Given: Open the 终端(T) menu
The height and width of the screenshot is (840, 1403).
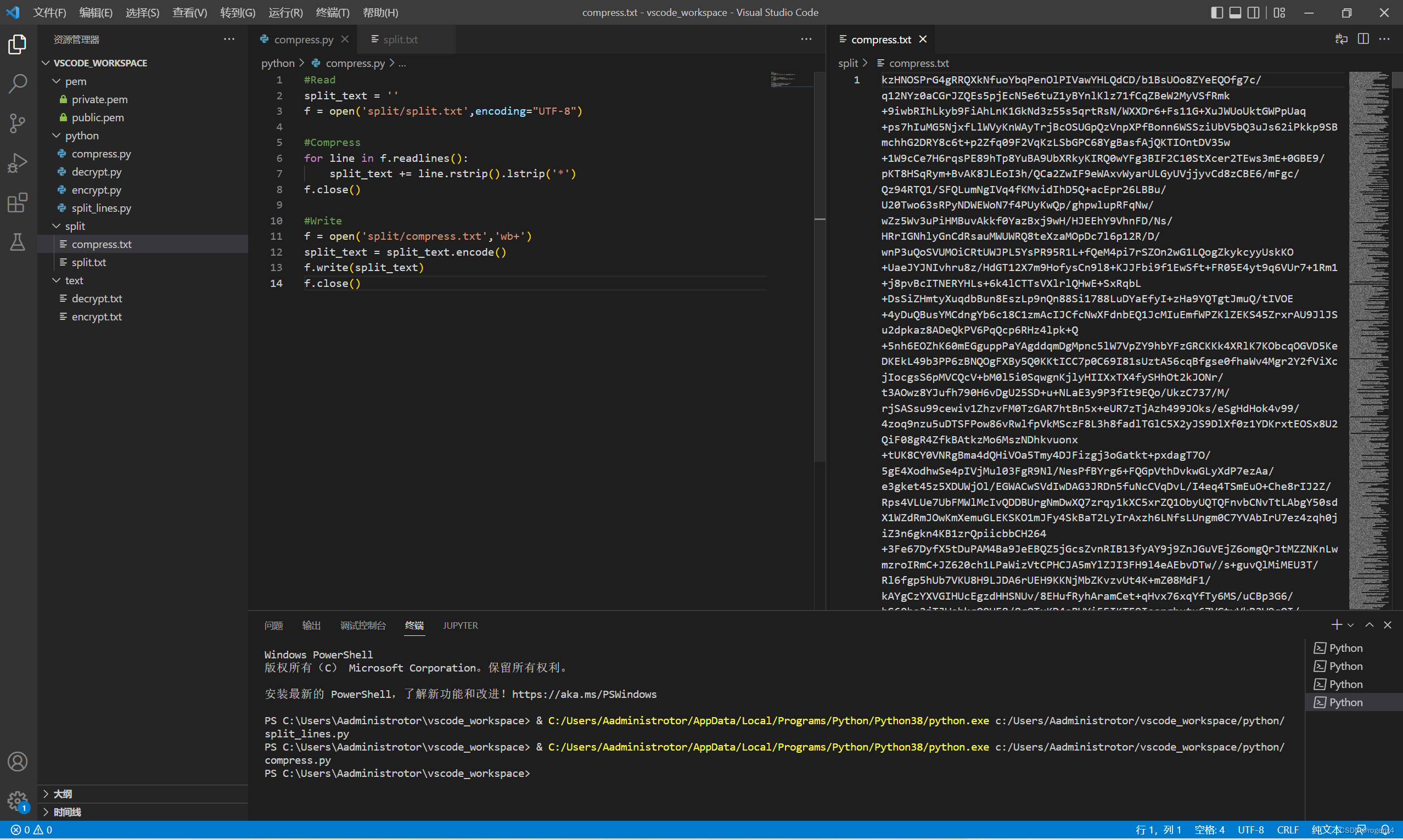Looking at the screenshot, I should (x=332, y=13).
